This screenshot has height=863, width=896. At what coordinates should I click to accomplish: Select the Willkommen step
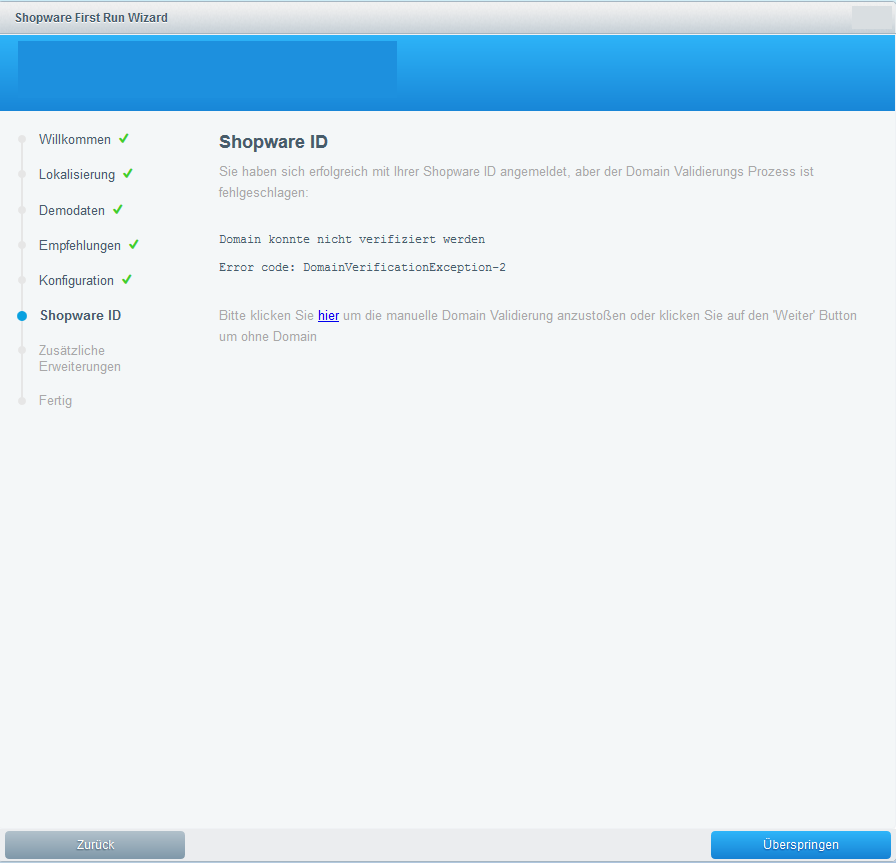tap(75, 139)
